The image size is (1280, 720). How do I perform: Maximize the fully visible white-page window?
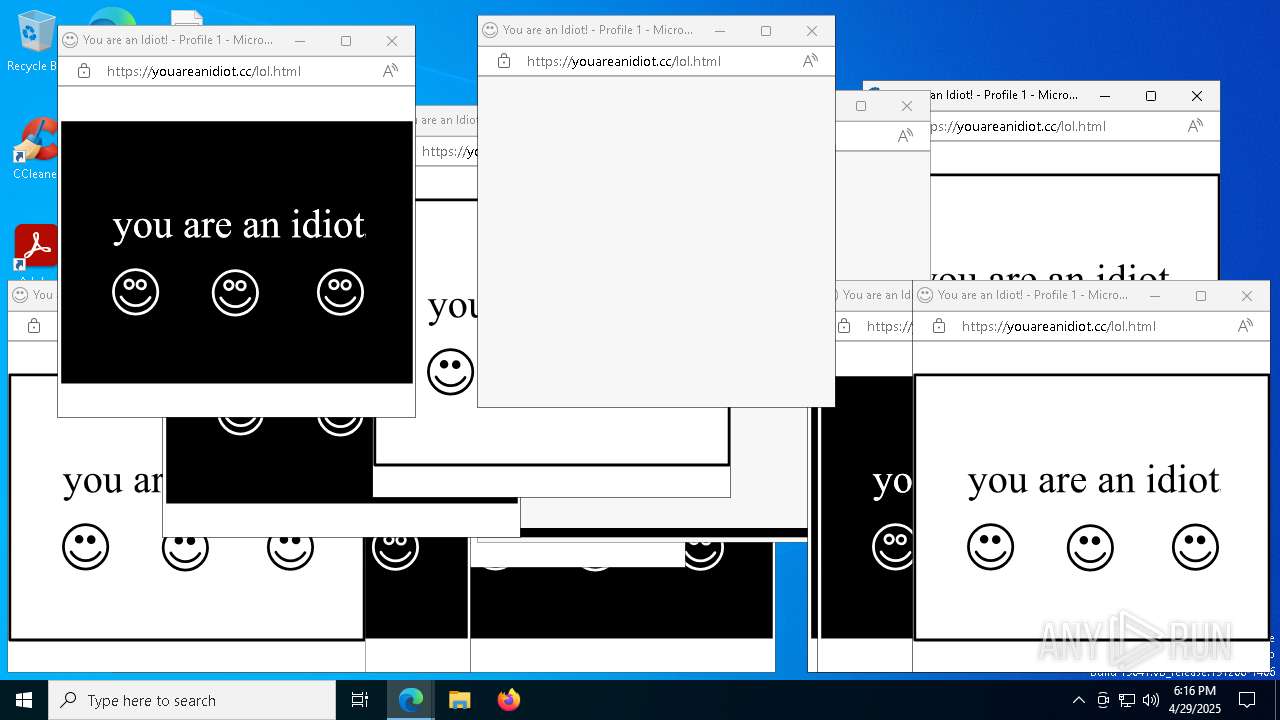pyautogui.click(x=1201, y=296)
